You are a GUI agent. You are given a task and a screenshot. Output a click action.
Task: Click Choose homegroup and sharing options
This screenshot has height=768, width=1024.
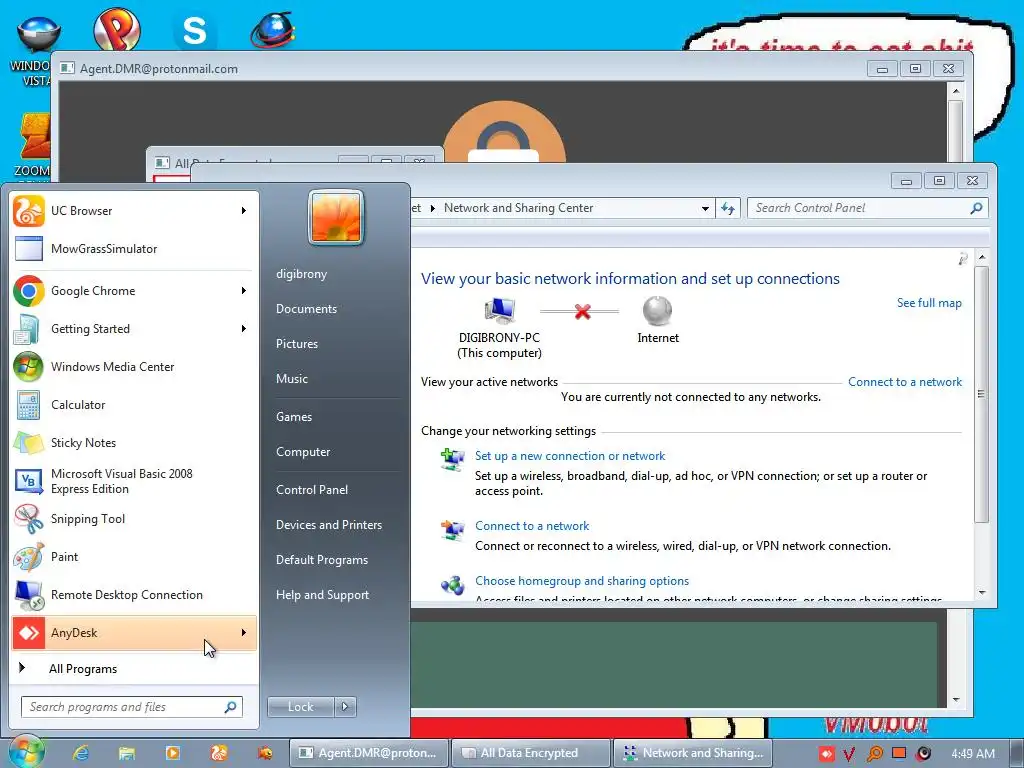[582, 581]
